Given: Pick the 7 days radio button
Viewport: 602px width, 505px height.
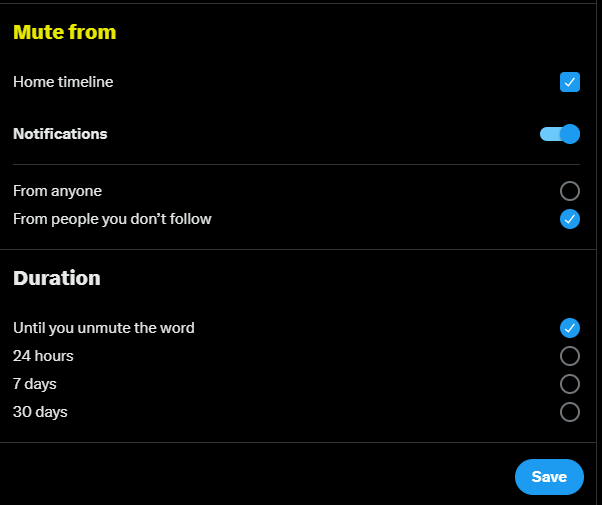Looking at the screenshot, I should pyautogui.click(x=570, y=384).
